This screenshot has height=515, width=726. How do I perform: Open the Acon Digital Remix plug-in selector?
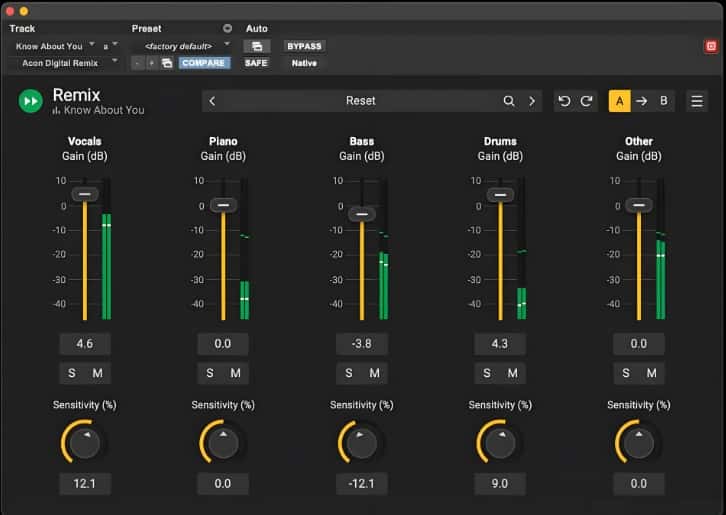coord(68,63)
